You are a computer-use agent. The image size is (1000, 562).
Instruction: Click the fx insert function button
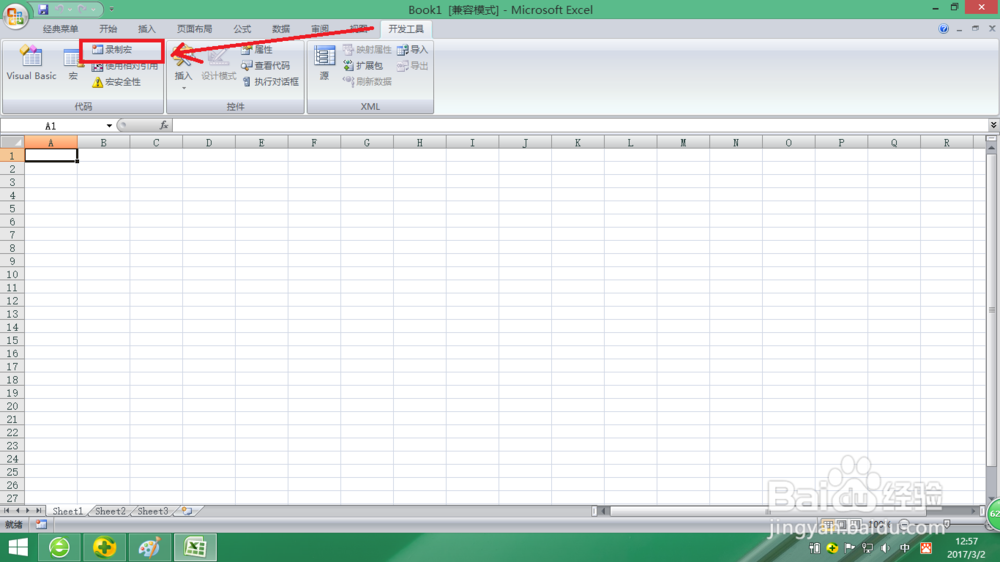(163, 126)
